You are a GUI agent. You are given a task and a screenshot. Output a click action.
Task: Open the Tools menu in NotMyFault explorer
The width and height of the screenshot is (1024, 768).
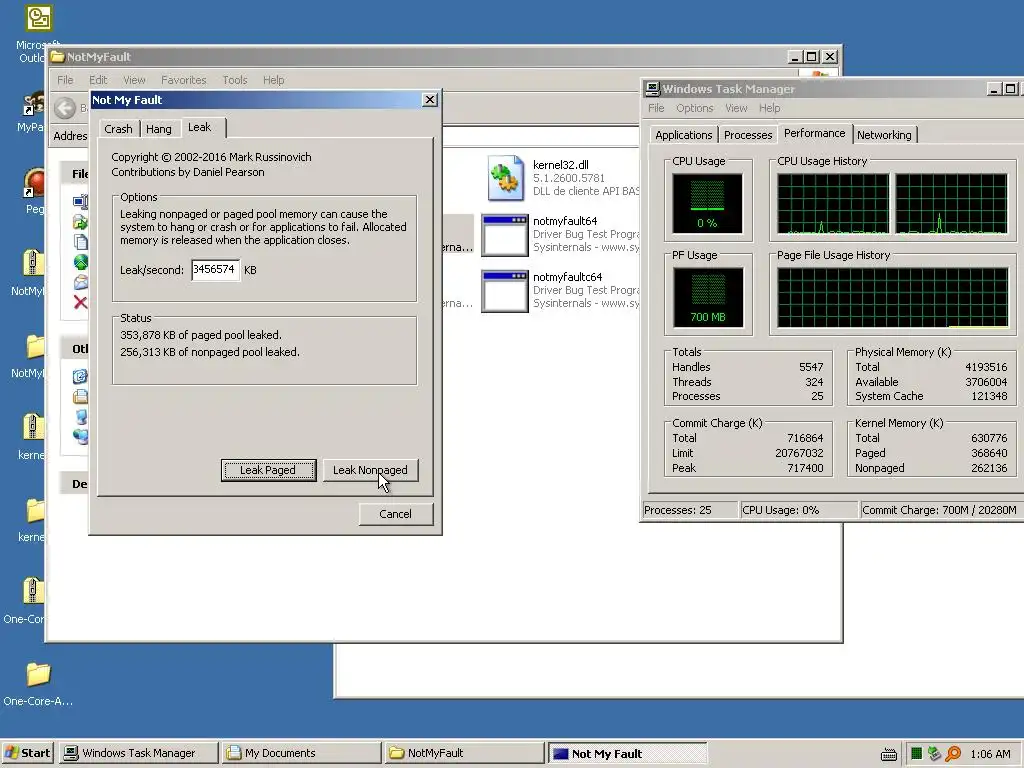pos(234,80)
